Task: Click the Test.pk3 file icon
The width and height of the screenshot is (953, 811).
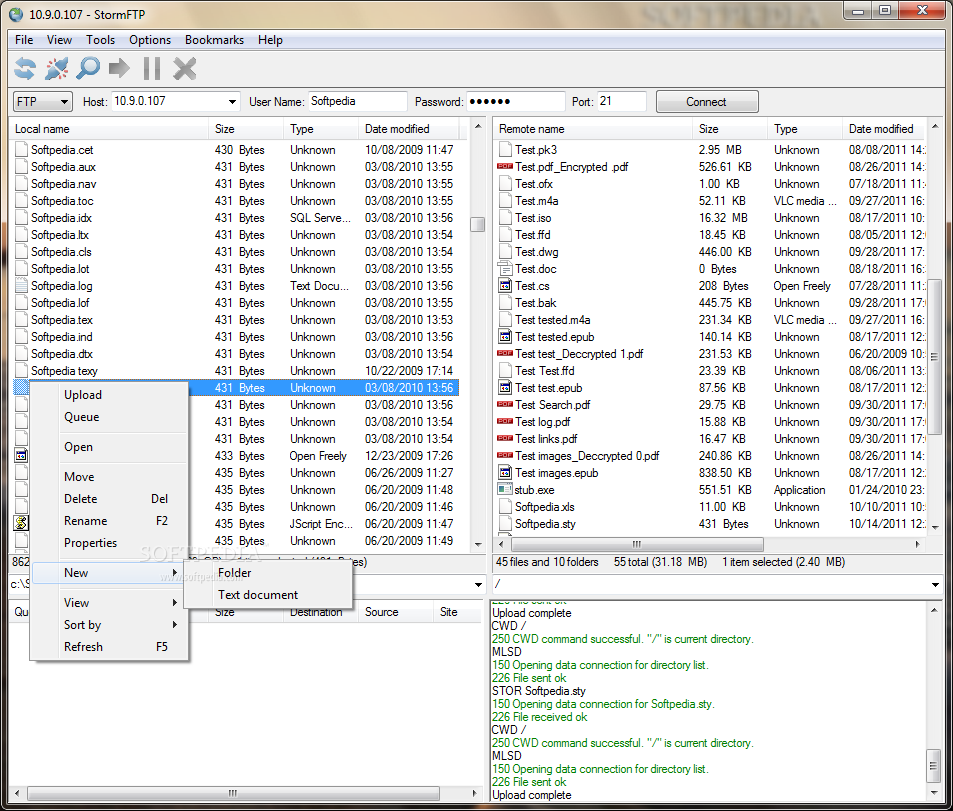Action: click(504, 149)
